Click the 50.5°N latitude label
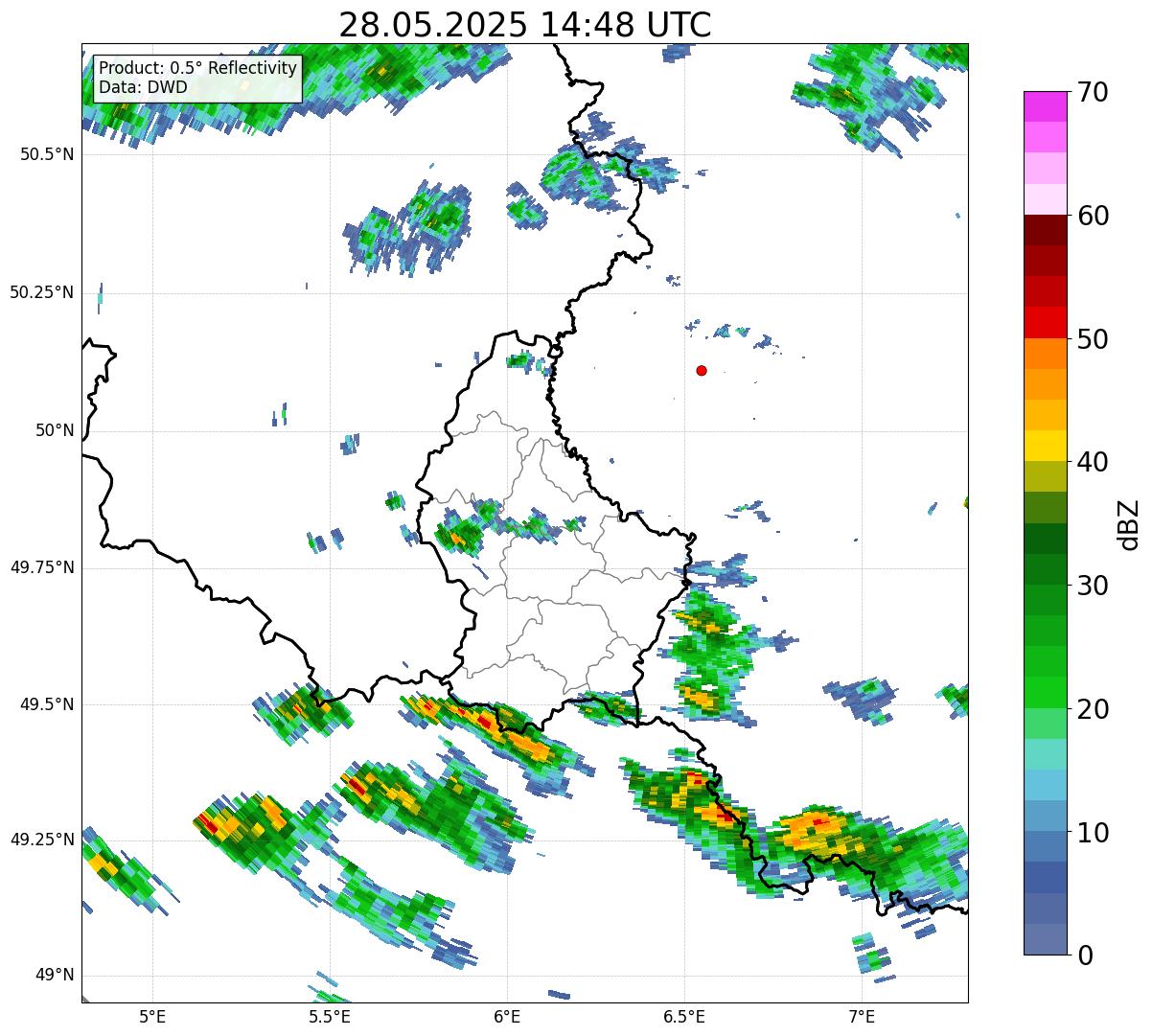 tap(47, 154)
